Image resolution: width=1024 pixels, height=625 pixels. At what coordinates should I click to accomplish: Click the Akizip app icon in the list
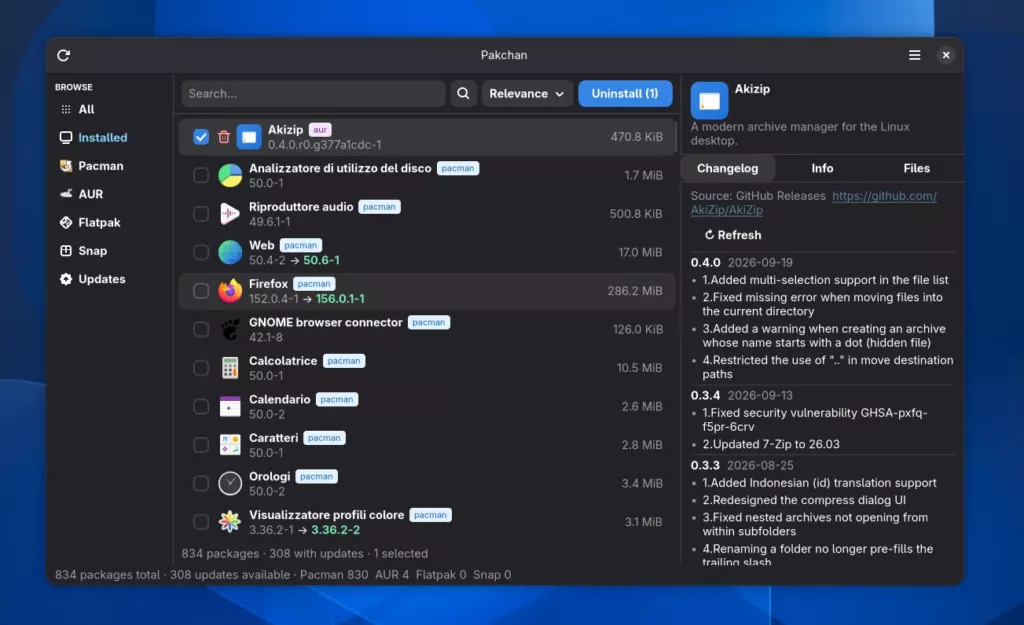[x=249, y=137]
